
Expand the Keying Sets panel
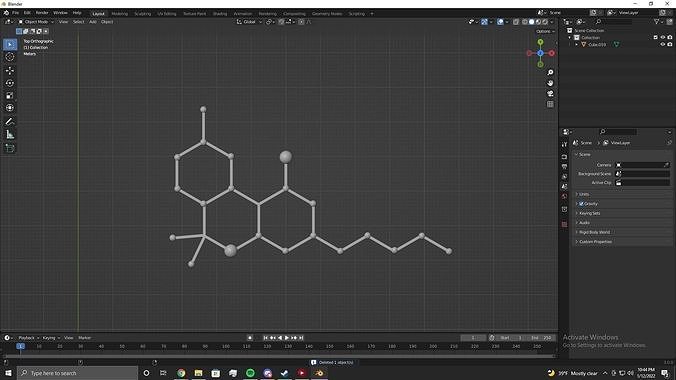click(623, 213)
